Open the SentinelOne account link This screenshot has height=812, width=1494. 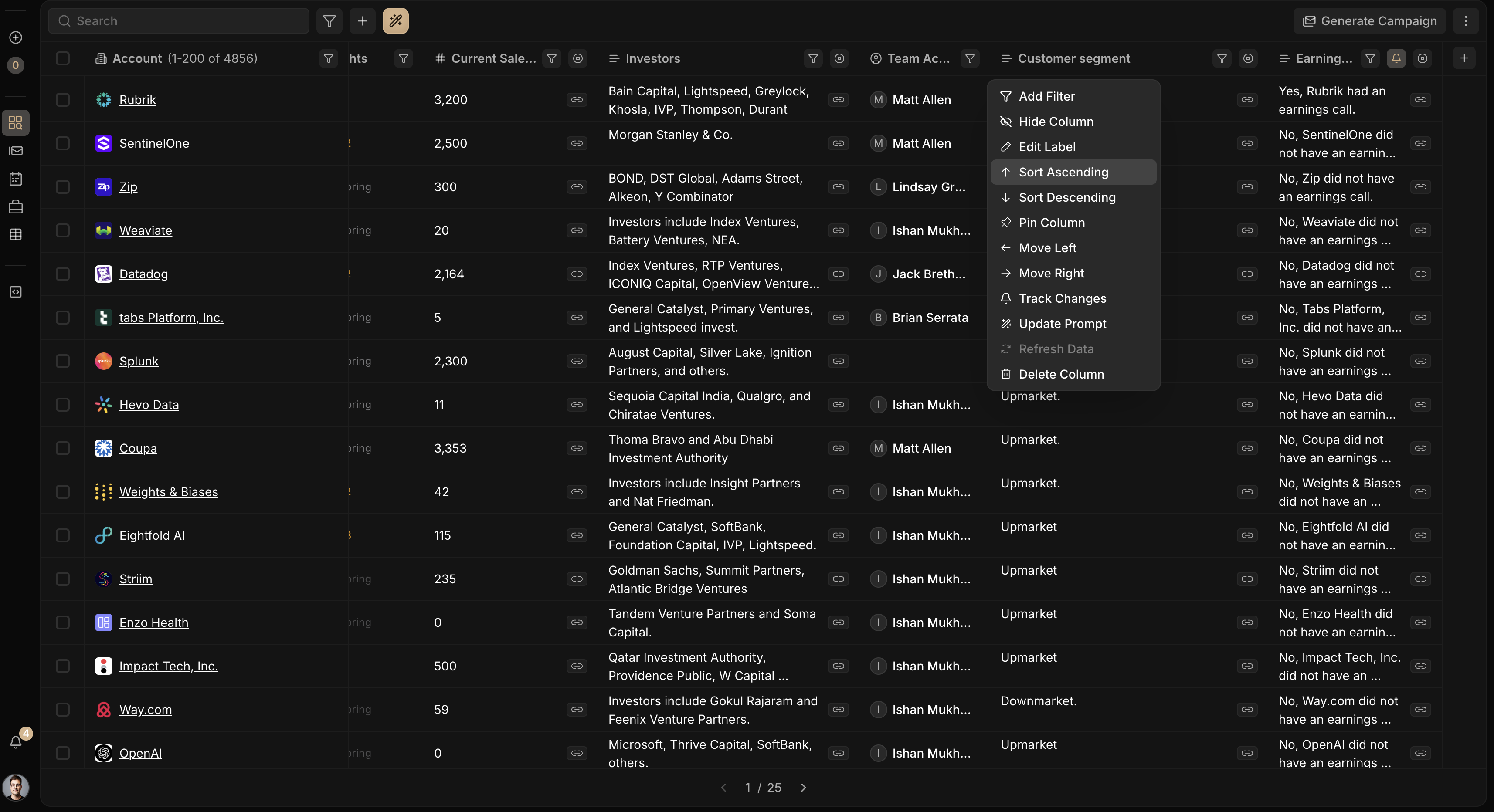(x=154, y=143)
